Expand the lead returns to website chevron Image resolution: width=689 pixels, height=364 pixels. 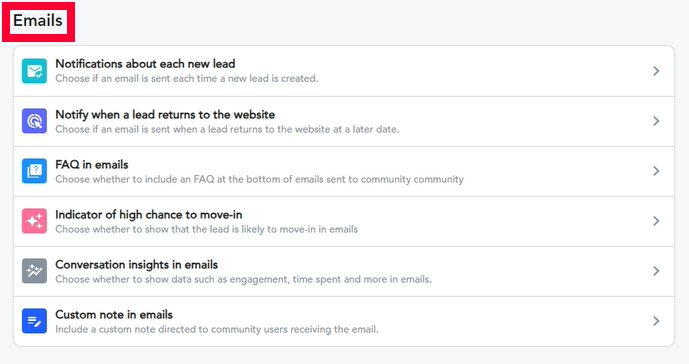[x=656, y=121]
